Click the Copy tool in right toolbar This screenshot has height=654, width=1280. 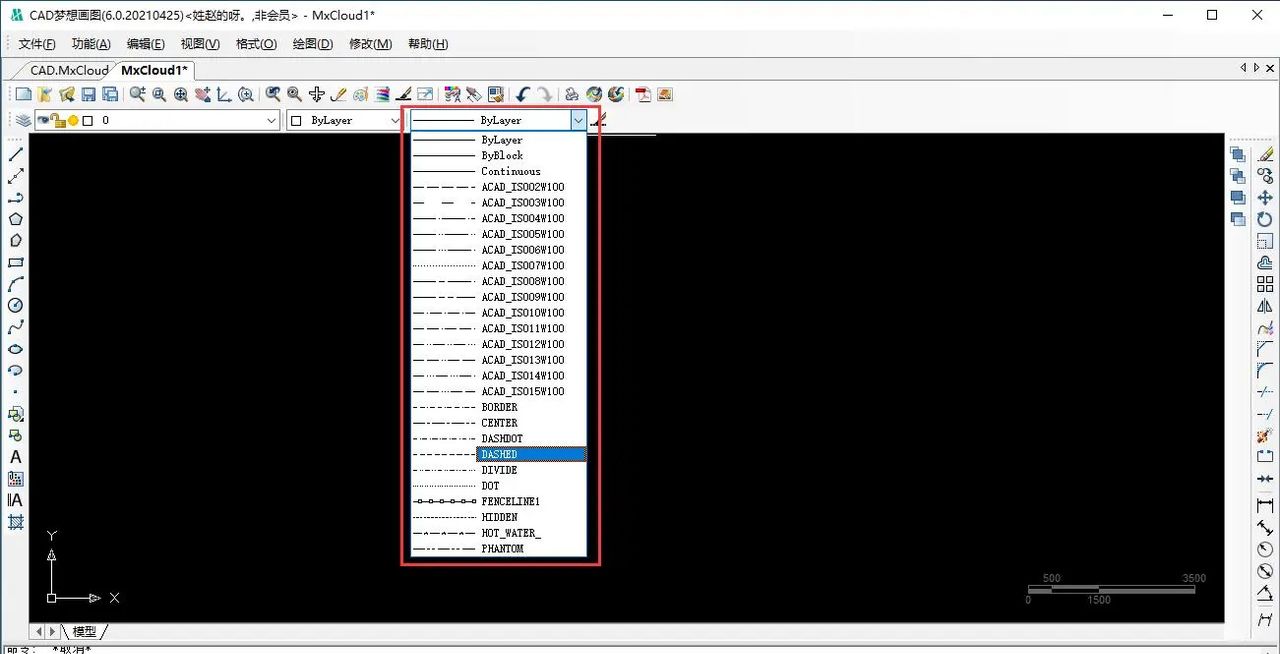coord(1265,176)
